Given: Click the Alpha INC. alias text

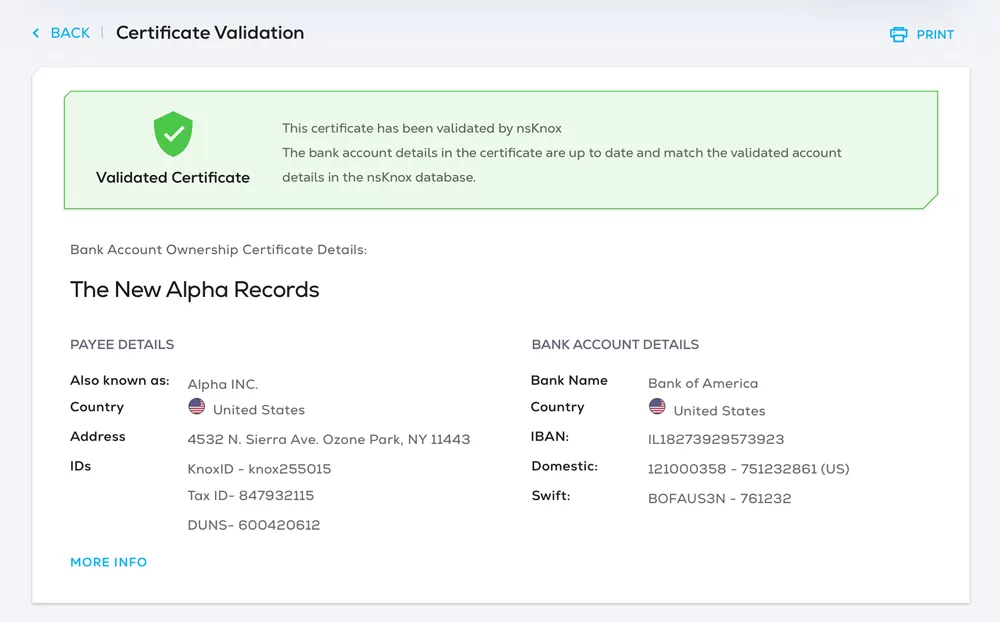Looking at the screenshot, I should (223, 384).
